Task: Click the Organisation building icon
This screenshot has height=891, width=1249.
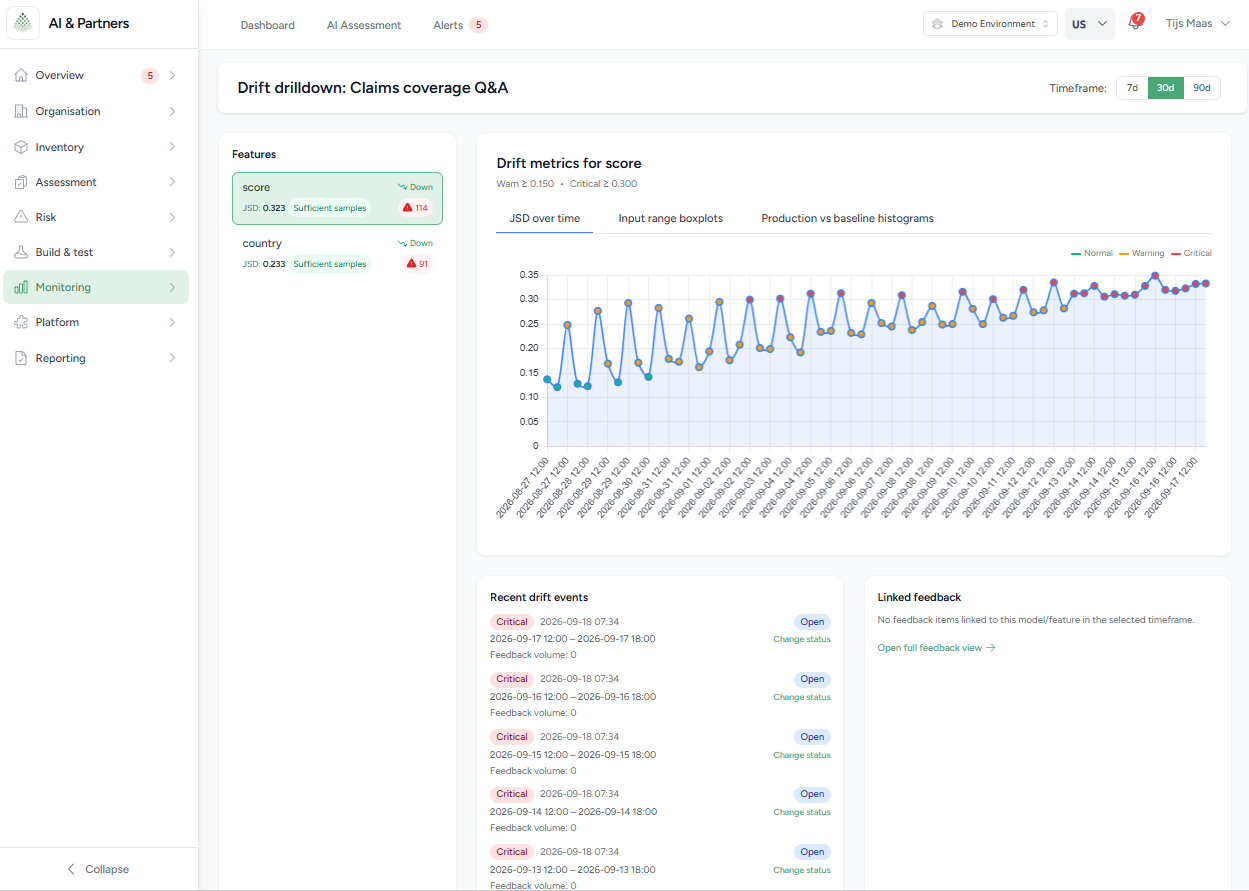Action: (x=21, y=111)
